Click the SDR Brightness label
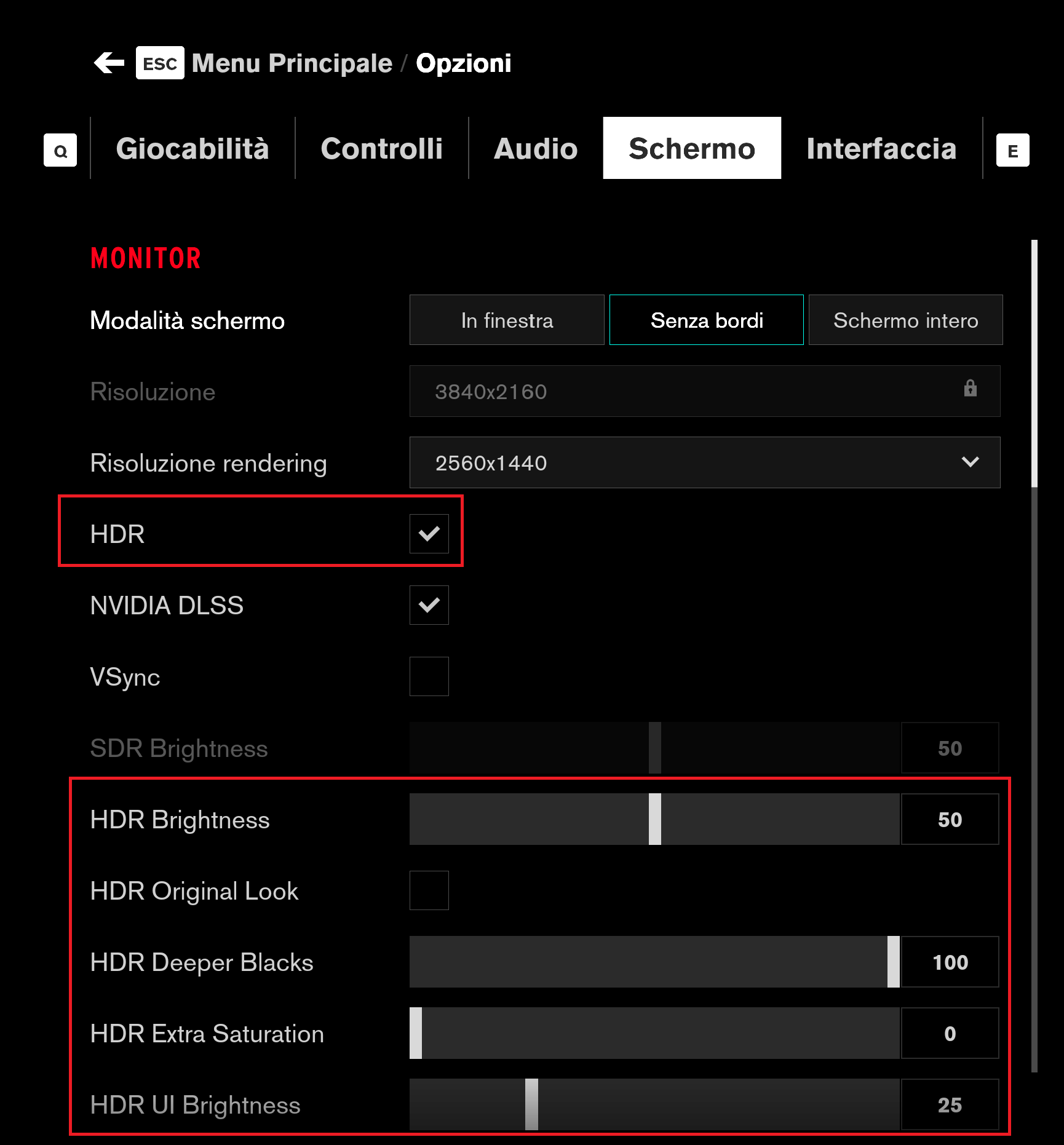The image size is (1064, 1145). pos(179,748)
